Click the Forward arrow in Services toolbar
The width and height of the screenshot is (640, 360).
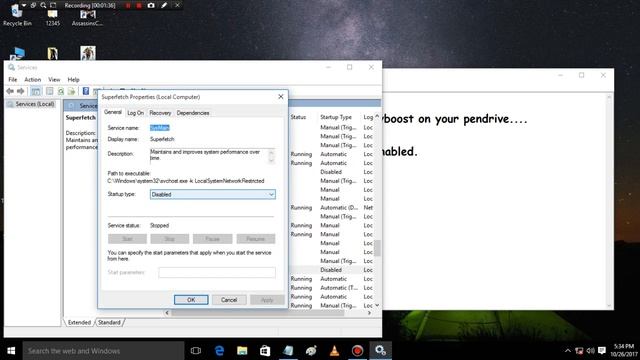(x=20, y=91)
